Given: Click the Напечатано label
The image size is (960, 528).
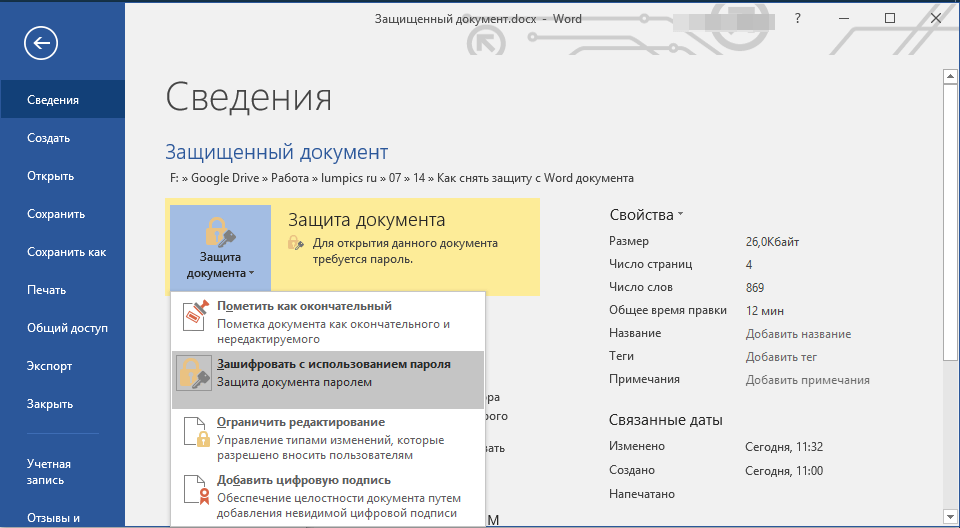Looking at the screenshot, I should [642, 494].
